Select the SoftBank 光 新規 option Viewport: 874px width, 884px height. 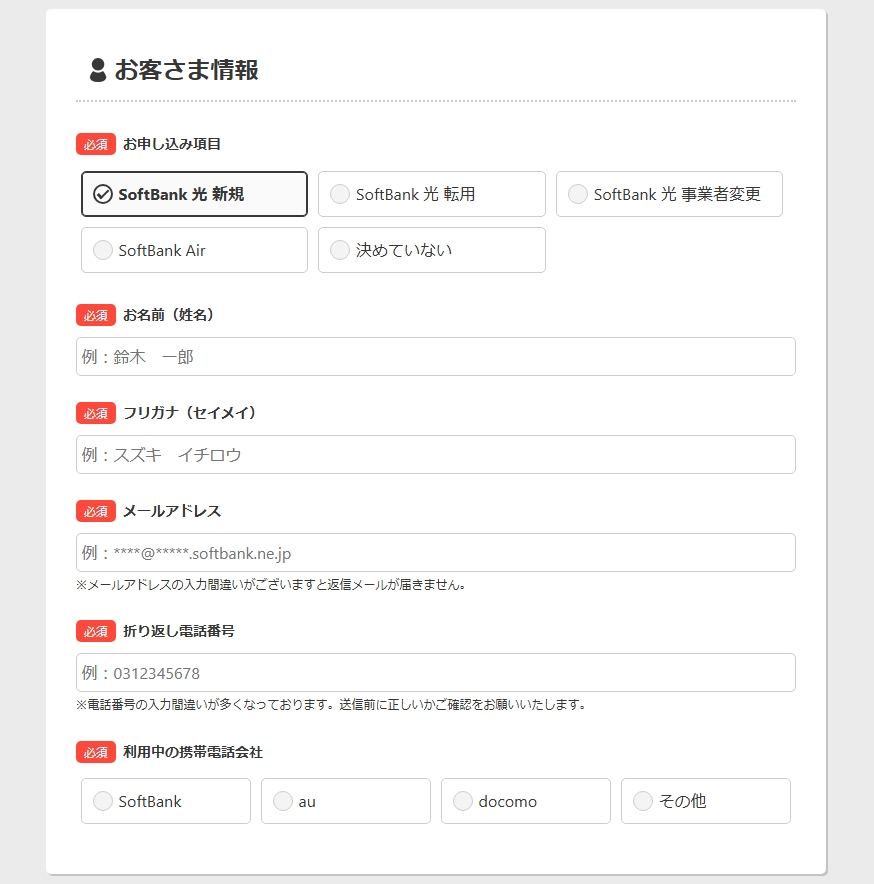pyautogui.click(x=195, y=194)
